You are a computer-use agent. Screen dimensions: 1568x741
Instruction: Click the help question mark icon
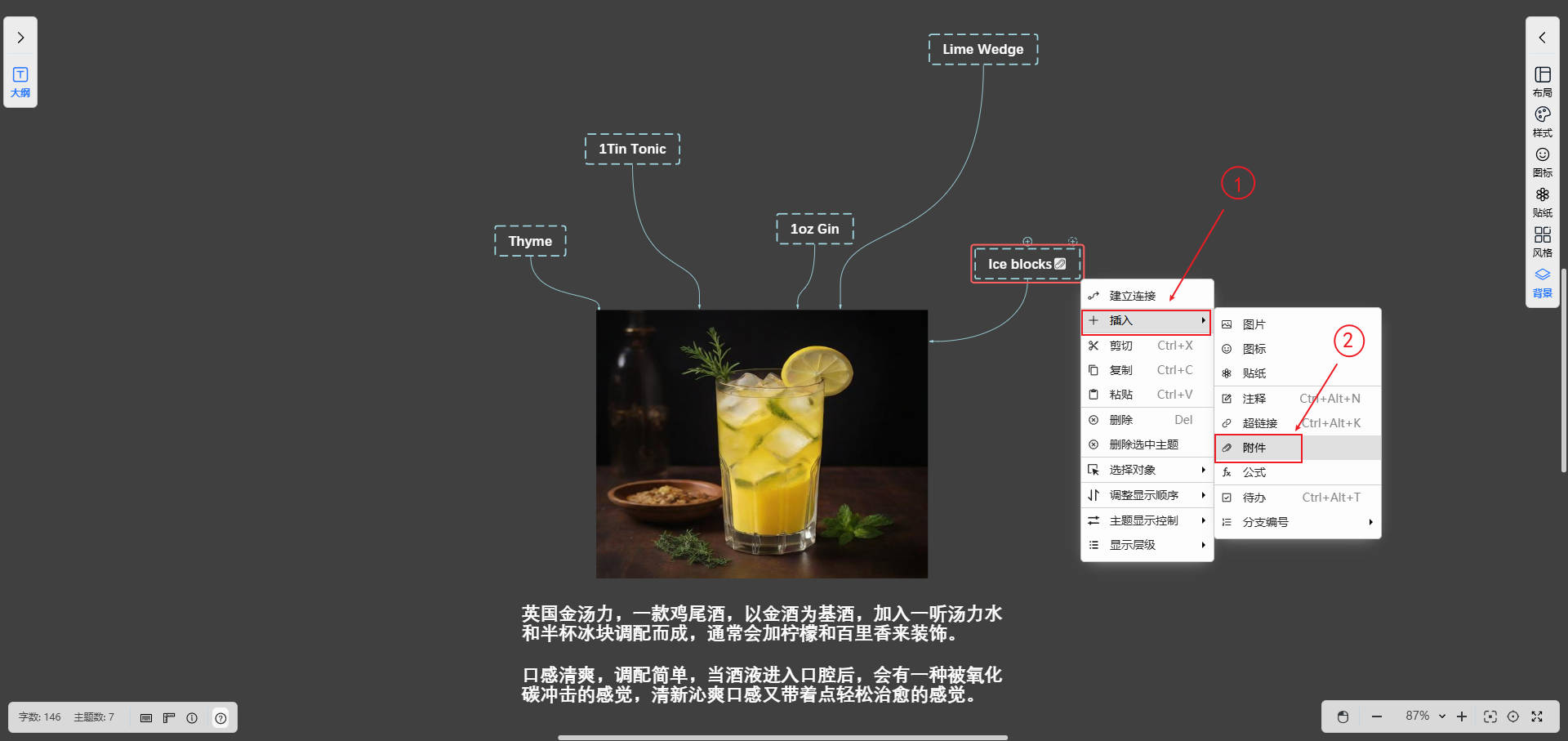click(x=220, y=718)
